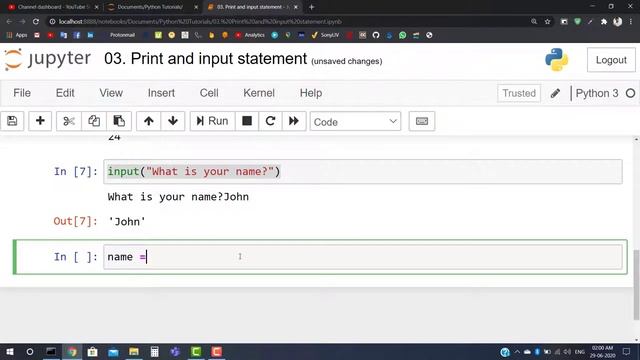Viewport: 640px width, 360px height.
Task: Open the command palette keyboard icon
Action: [422, 121]
